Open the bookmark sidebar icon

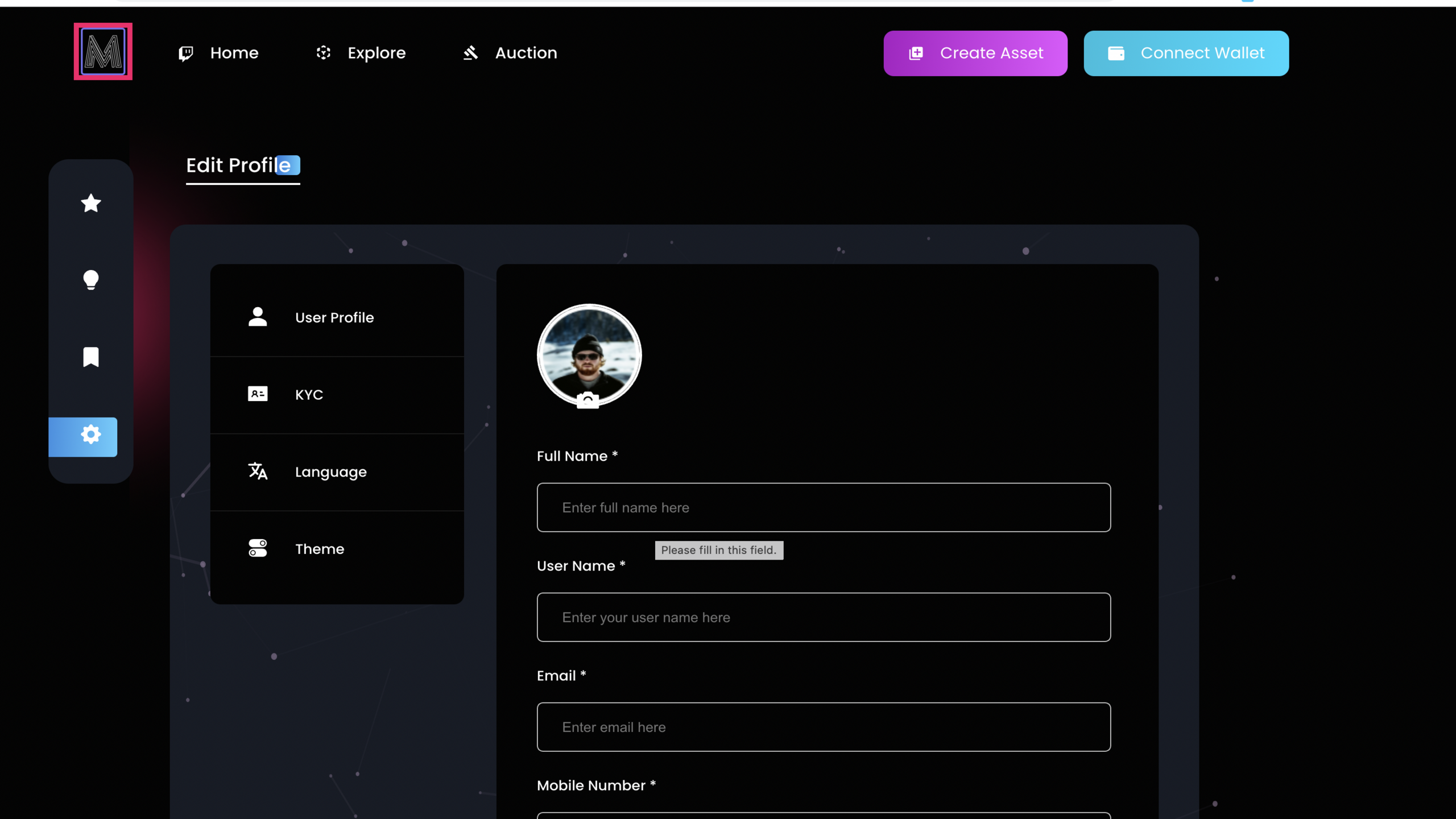[x=91, y=357]
